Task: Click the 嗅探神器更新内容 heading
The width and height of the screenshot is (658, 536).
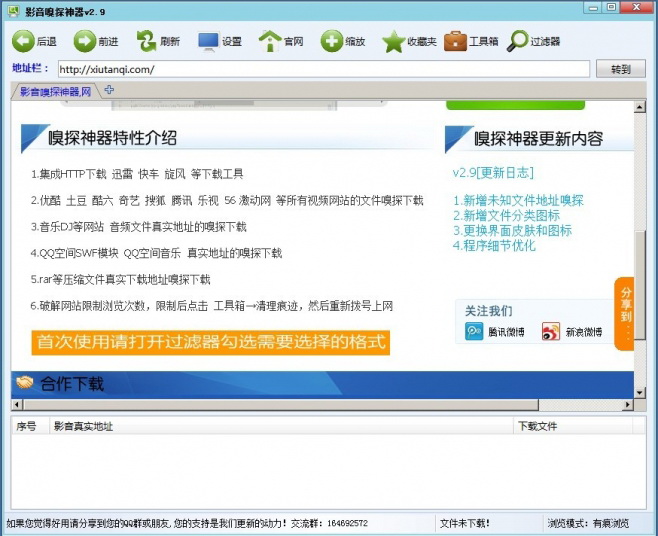Action: (x=538, y=139)
